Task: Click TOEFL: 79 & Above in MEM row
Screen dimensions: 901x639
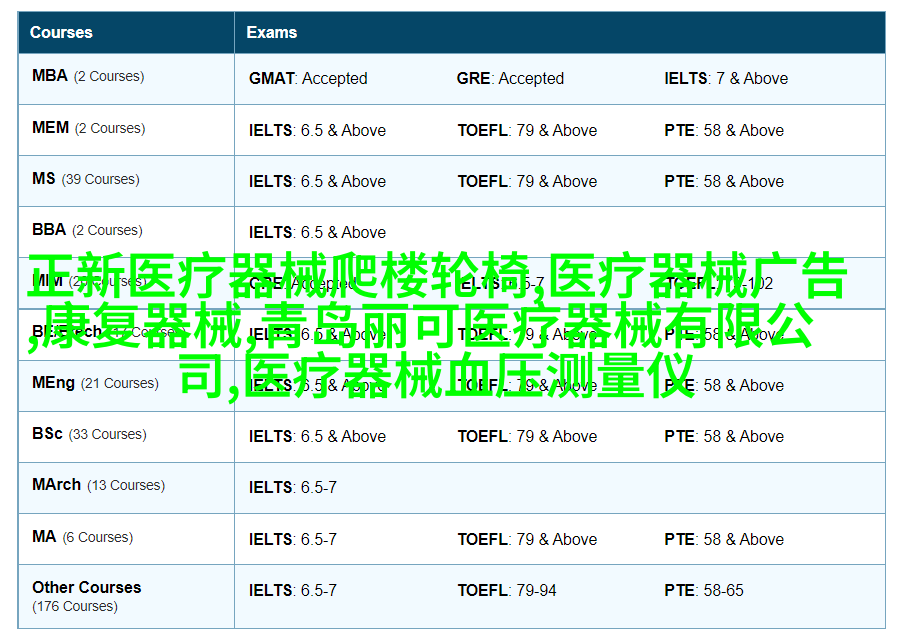Action: coord(527,130)
